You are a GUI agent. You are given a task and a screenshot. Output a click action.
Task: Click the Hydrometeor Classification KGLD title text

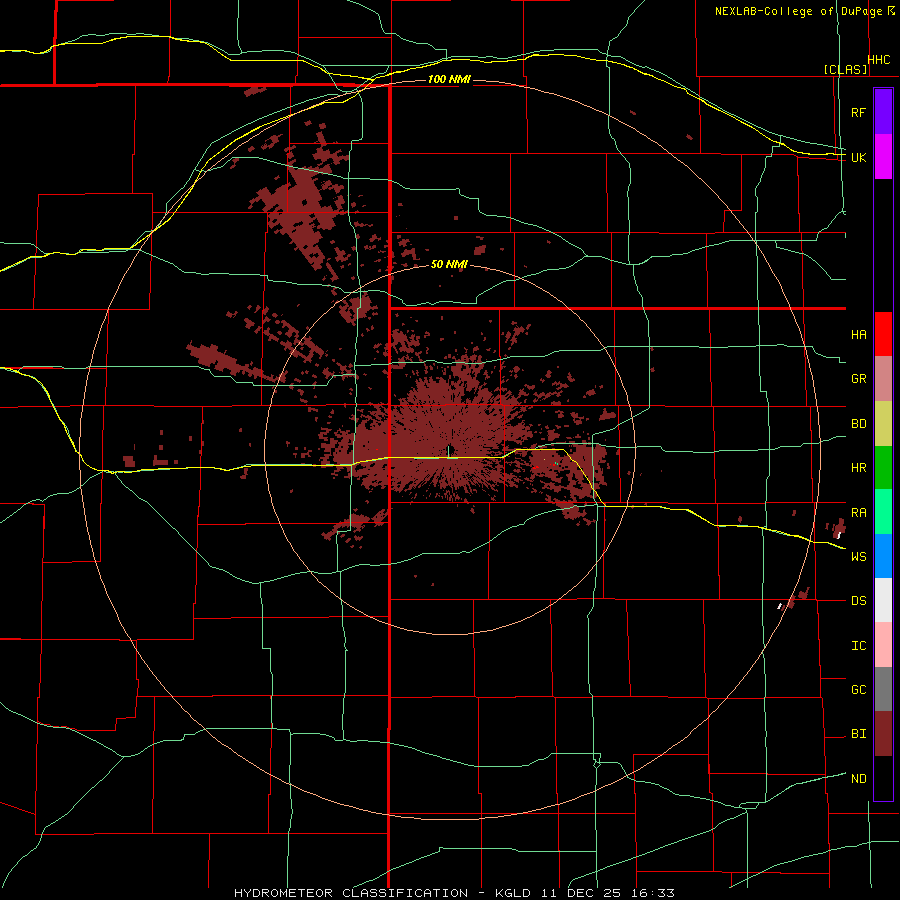(x=454, y=893)
